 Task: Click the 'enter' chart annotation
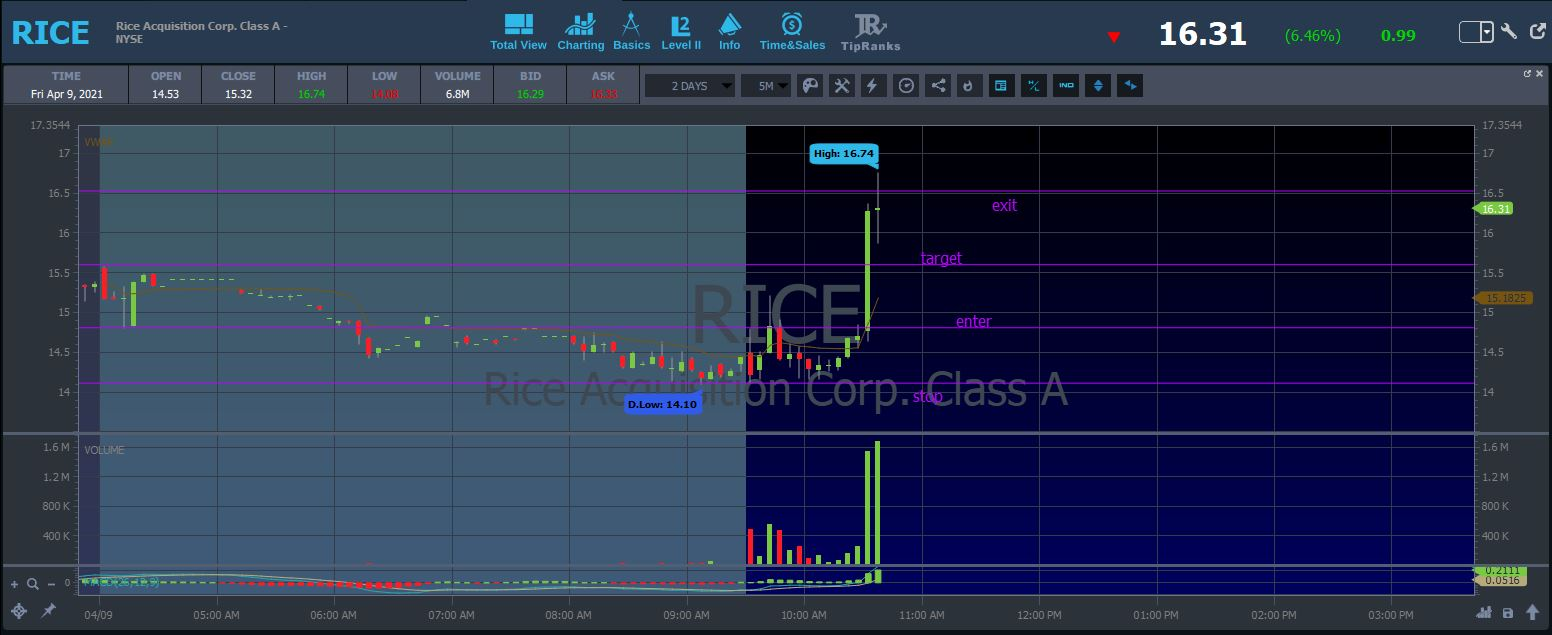point(974,321)
